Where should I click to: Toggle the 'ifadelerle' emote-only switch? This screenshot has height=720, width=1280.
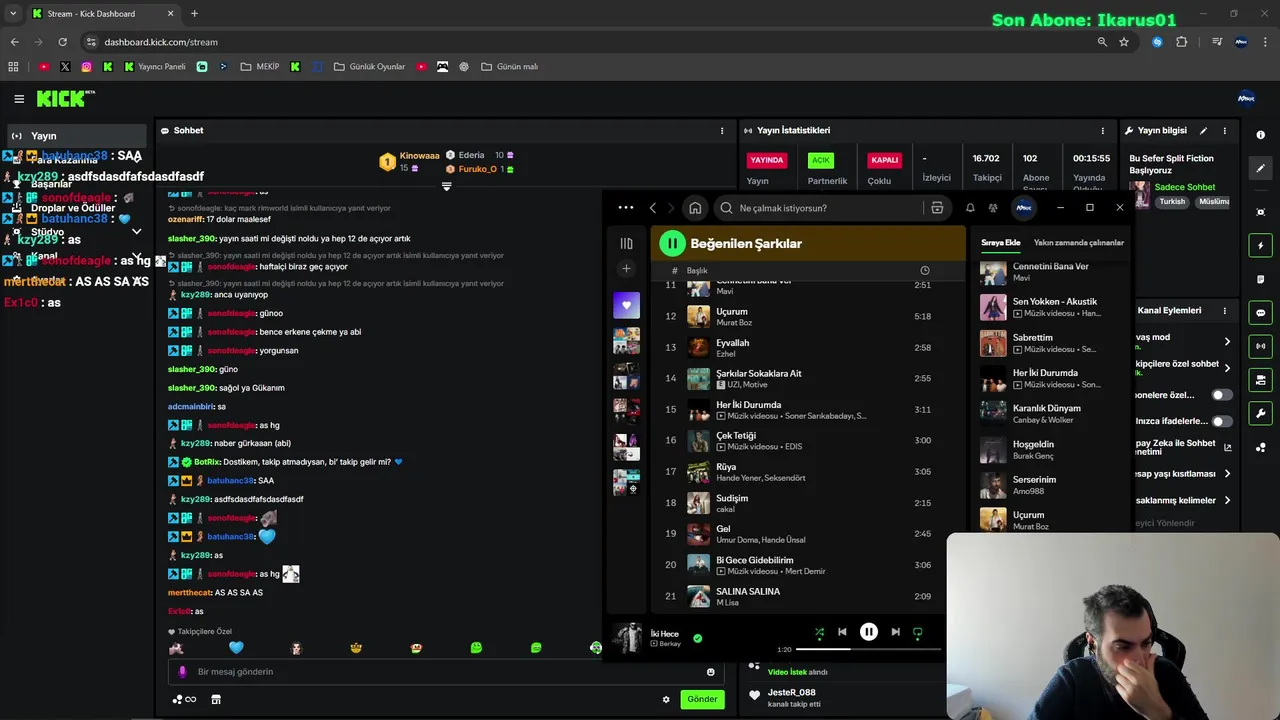click(x=1222, y=421)
